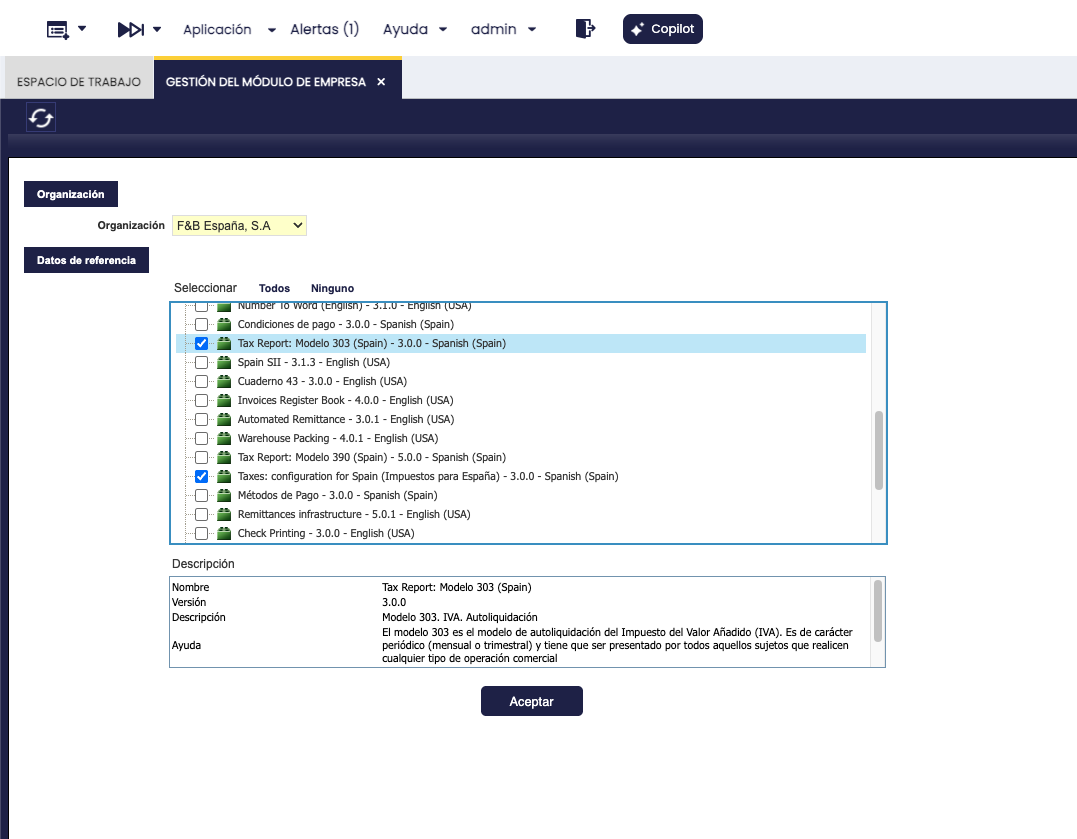Click the refresh icon in the toolbar
Image resolution: width=1077 pixels, height=839 pixels.
point(41,118)
